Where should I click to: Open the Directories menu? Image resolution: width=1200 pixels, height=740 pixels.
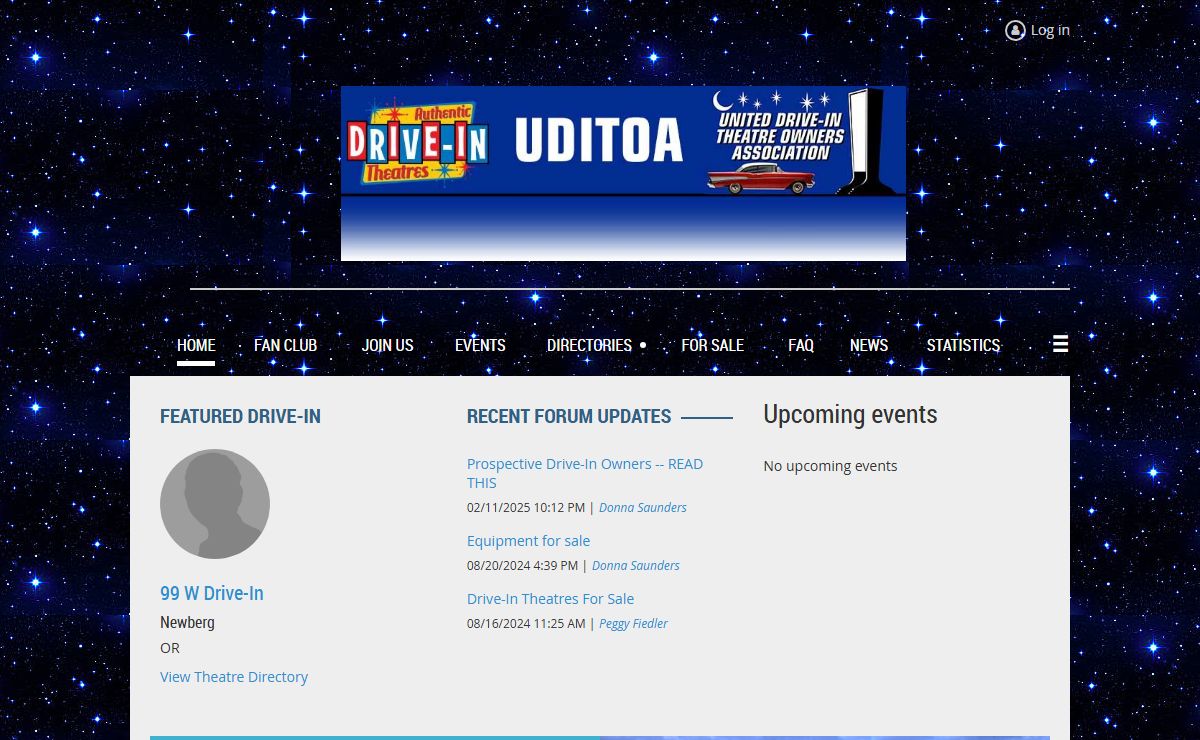point(589,345)
